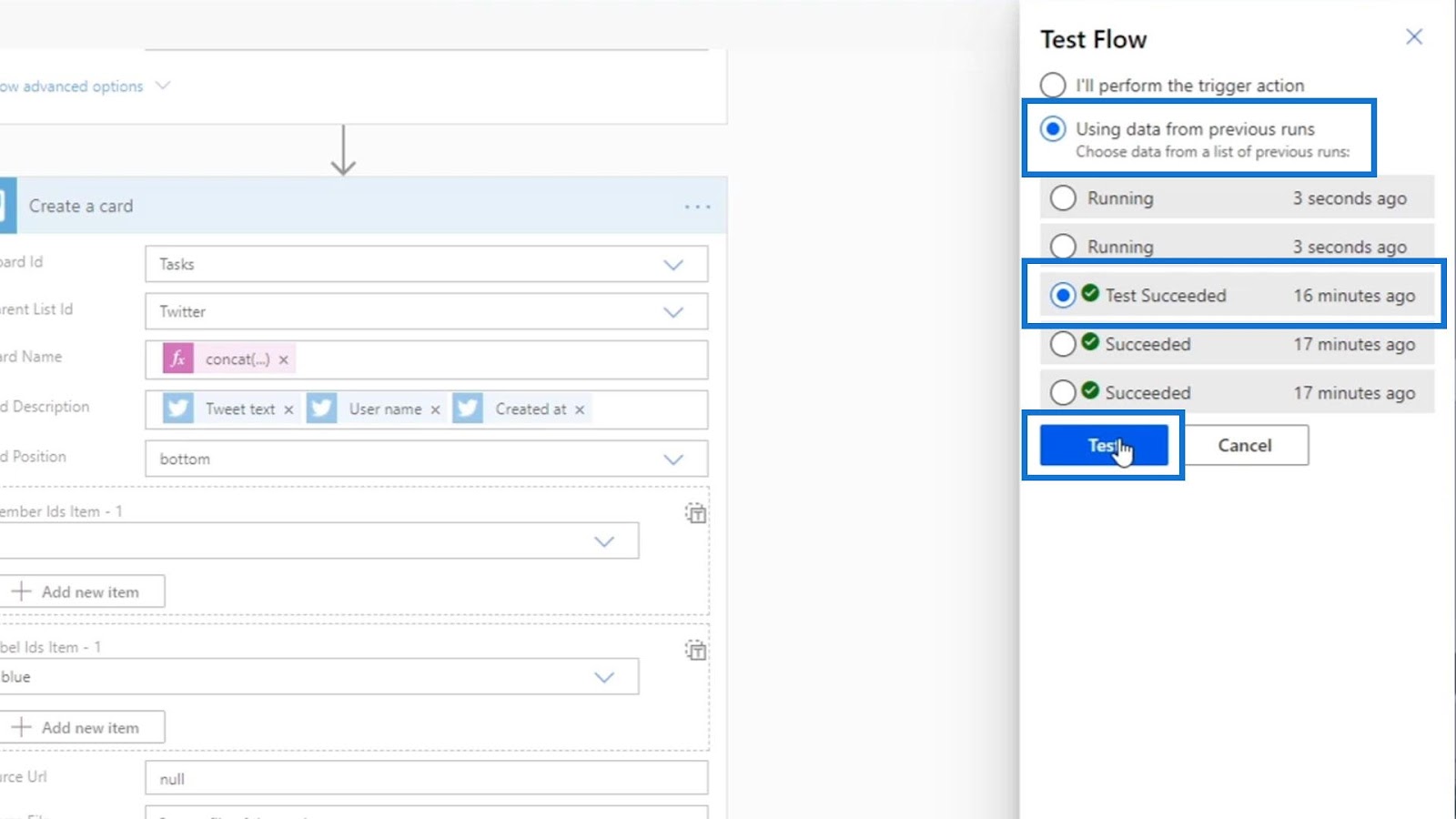1456x819 pixels.
Task: Remove the concat(...) expression token
Action: [283, 359]
